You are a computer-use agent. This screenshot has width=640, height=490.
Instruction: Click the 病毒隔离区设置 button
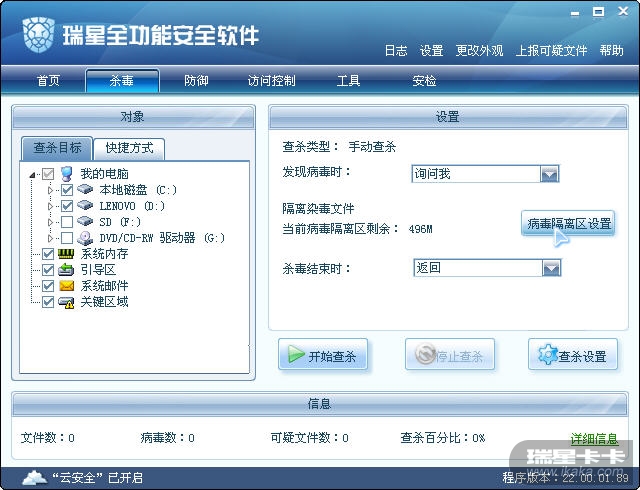pyautogui.click(x=568, y=223)
